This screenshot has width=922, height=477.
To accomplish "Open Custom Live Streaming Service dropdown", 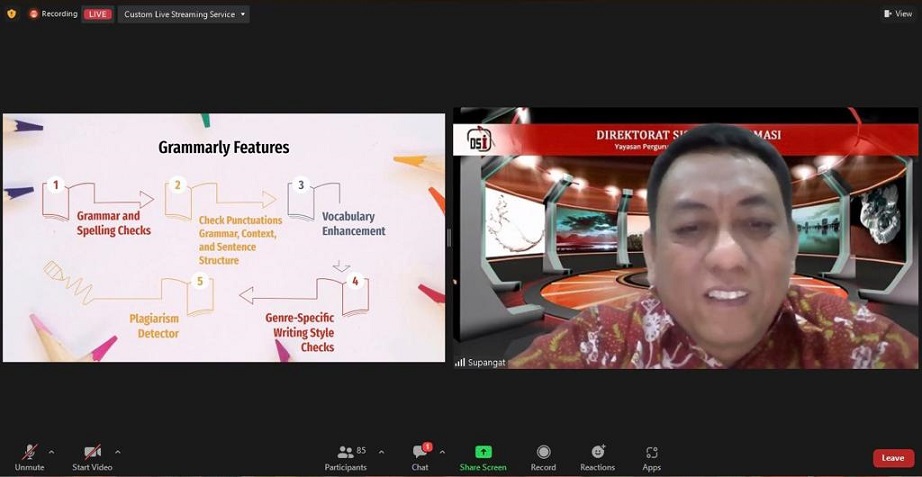I will click(x=184, y=14).
